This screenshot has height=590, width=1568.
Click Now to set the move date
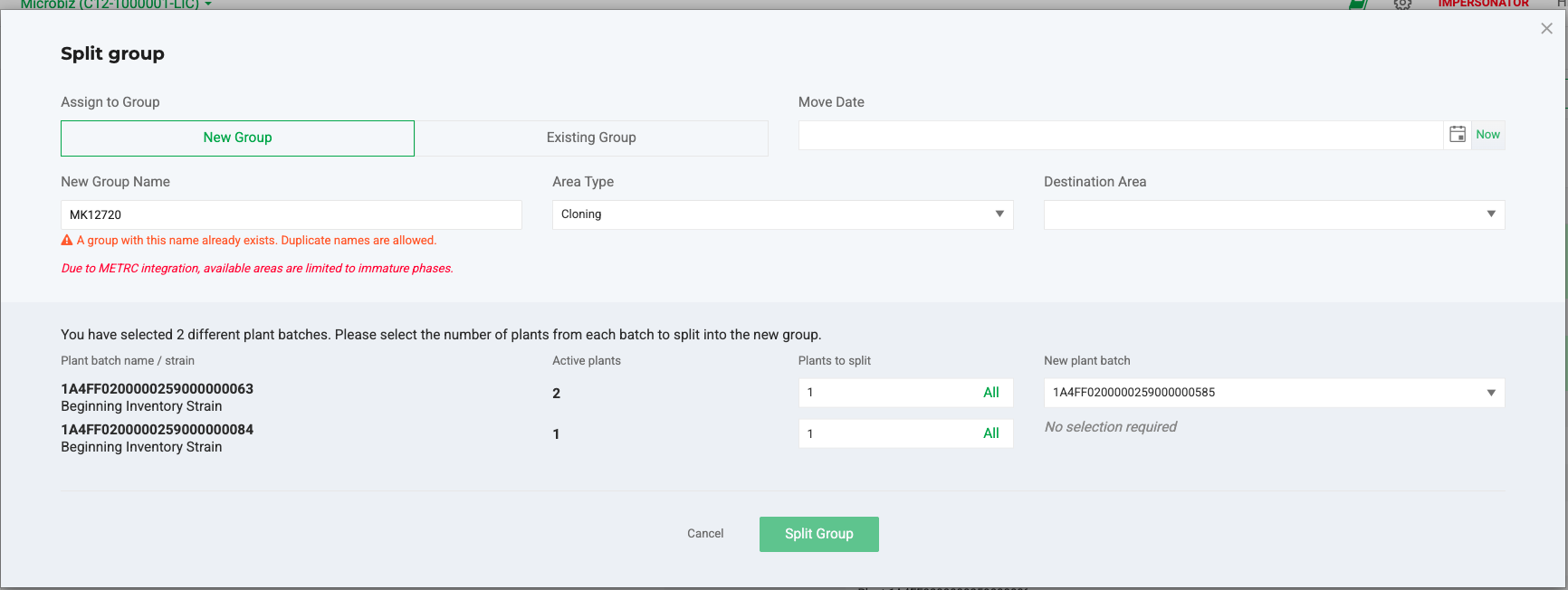[x=1487, y=135]
